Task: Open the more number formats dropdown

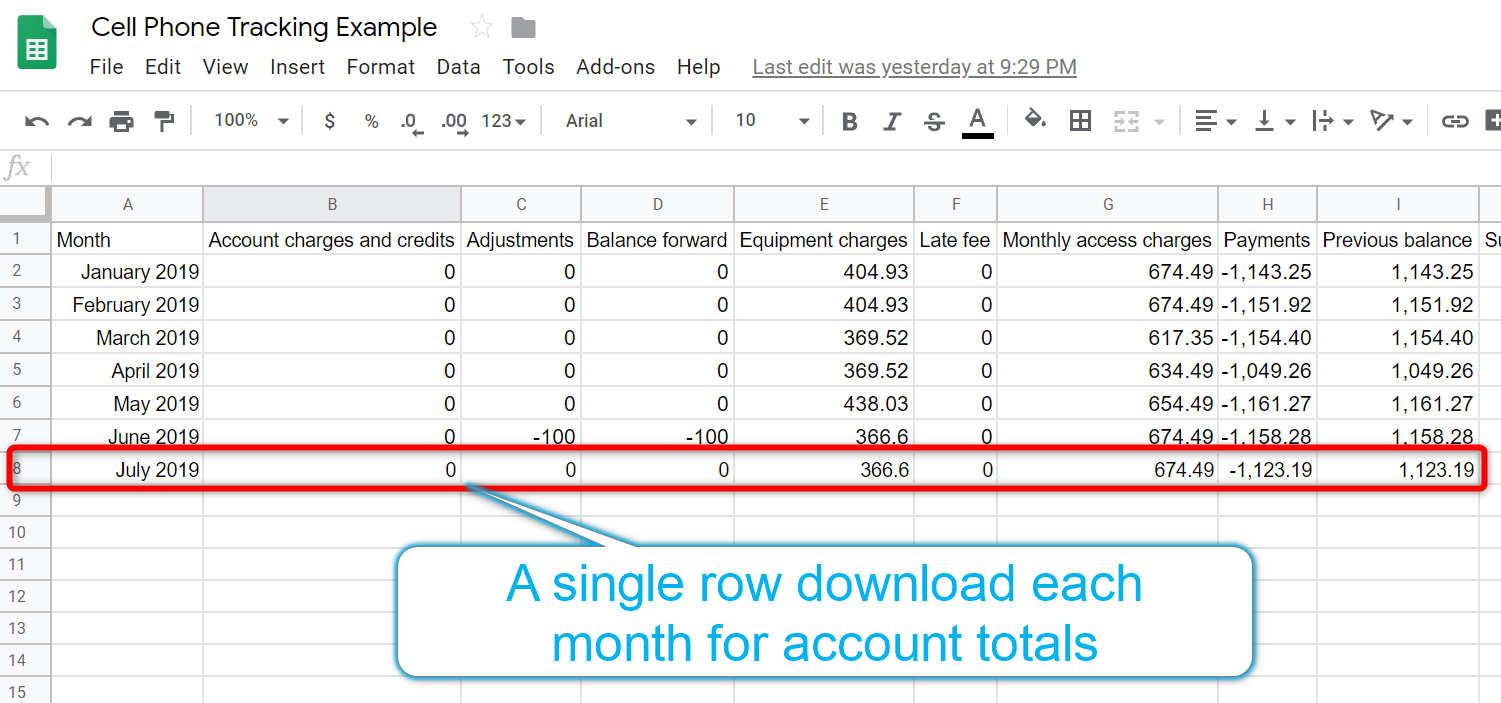Action: (503, 120)
